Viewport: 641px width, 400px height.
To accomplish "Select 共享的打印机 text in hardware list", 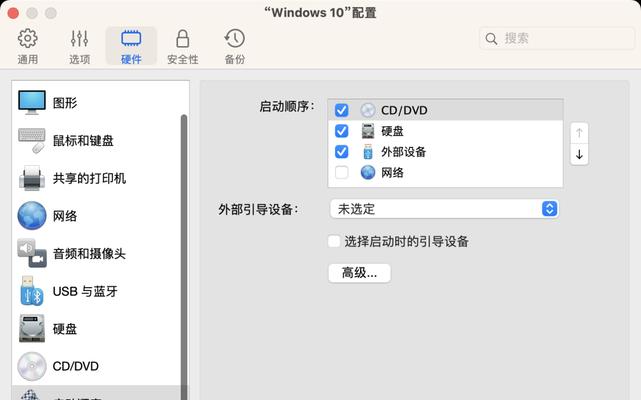I will point(89,178).
